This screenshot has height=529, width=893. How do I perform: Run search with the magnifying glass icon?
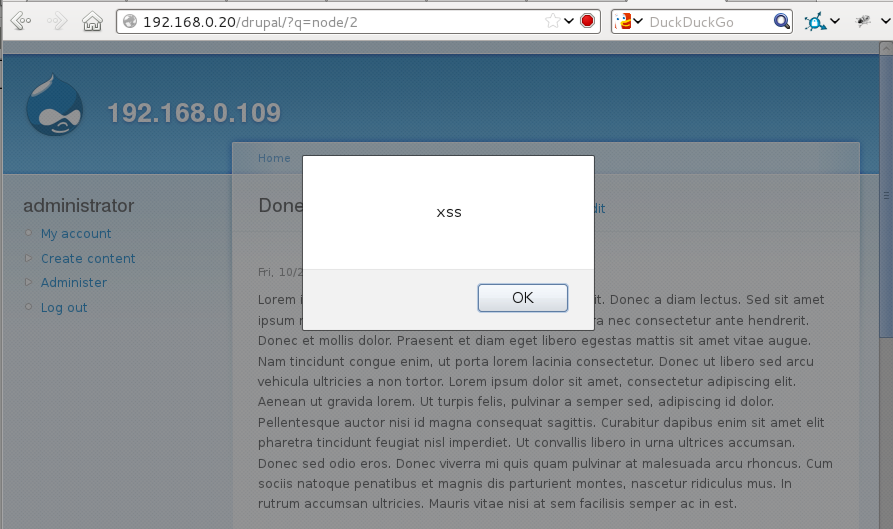pyautogui.click(x=782, y=22)
